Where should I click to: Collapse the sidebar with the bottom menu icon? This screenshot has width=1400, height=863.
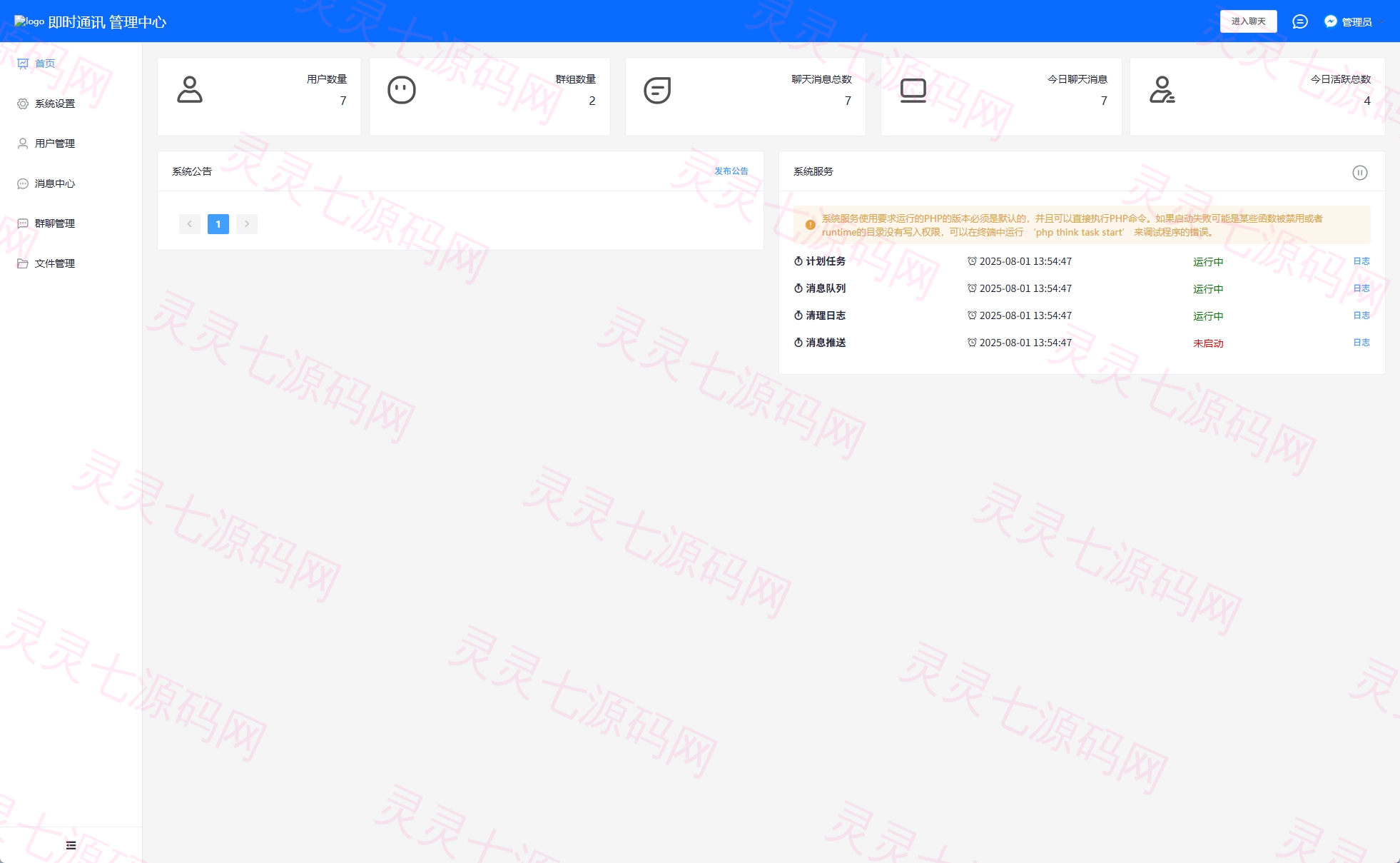click(x=71, y=845)
